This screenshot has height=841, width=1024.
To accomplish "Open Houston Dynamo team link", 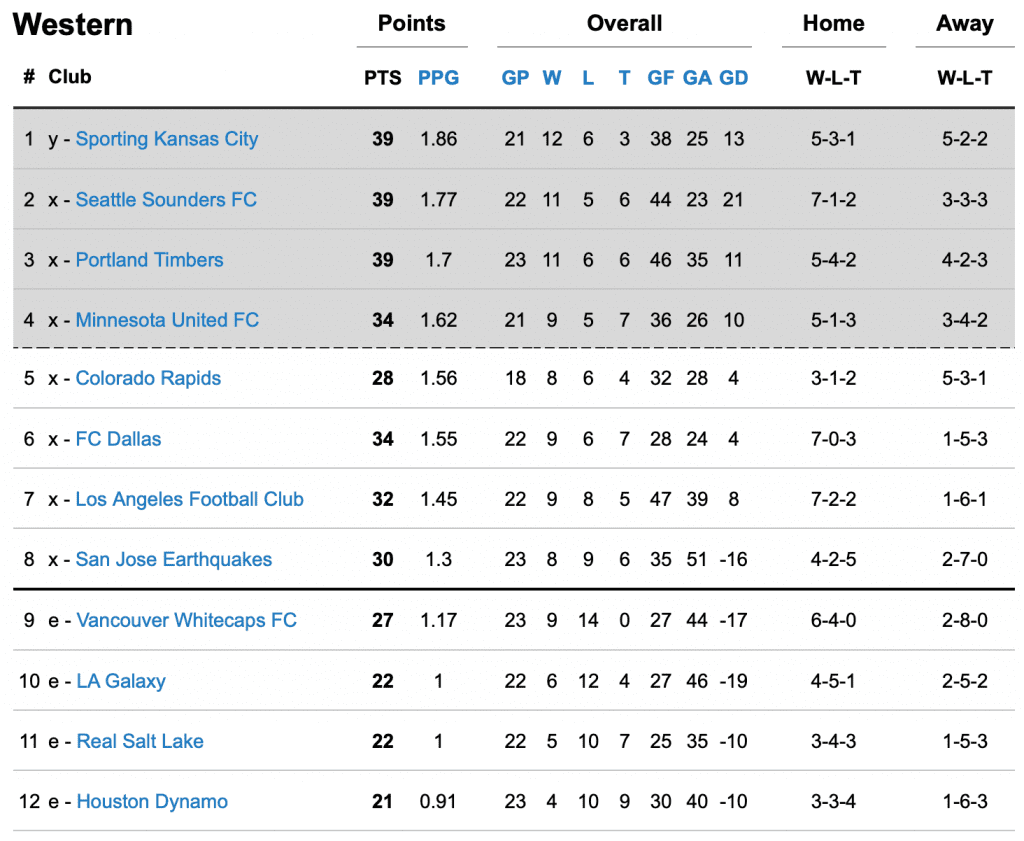I will tap(152, 801).
